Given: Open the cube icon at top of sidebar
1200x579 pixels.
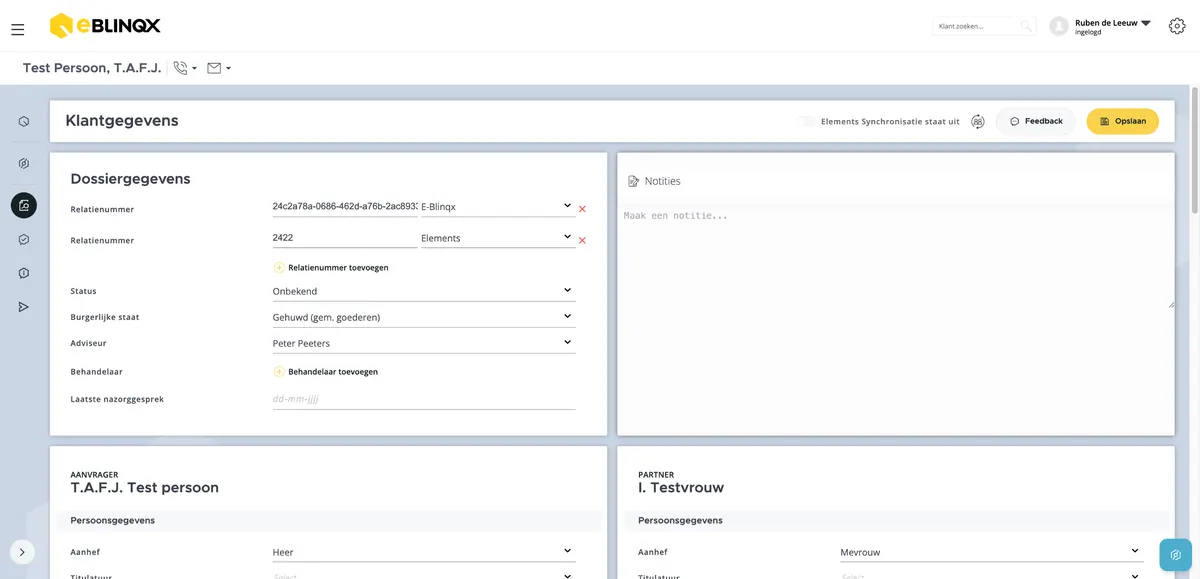Looking at the screenshot, I should (x=24, y=122).
